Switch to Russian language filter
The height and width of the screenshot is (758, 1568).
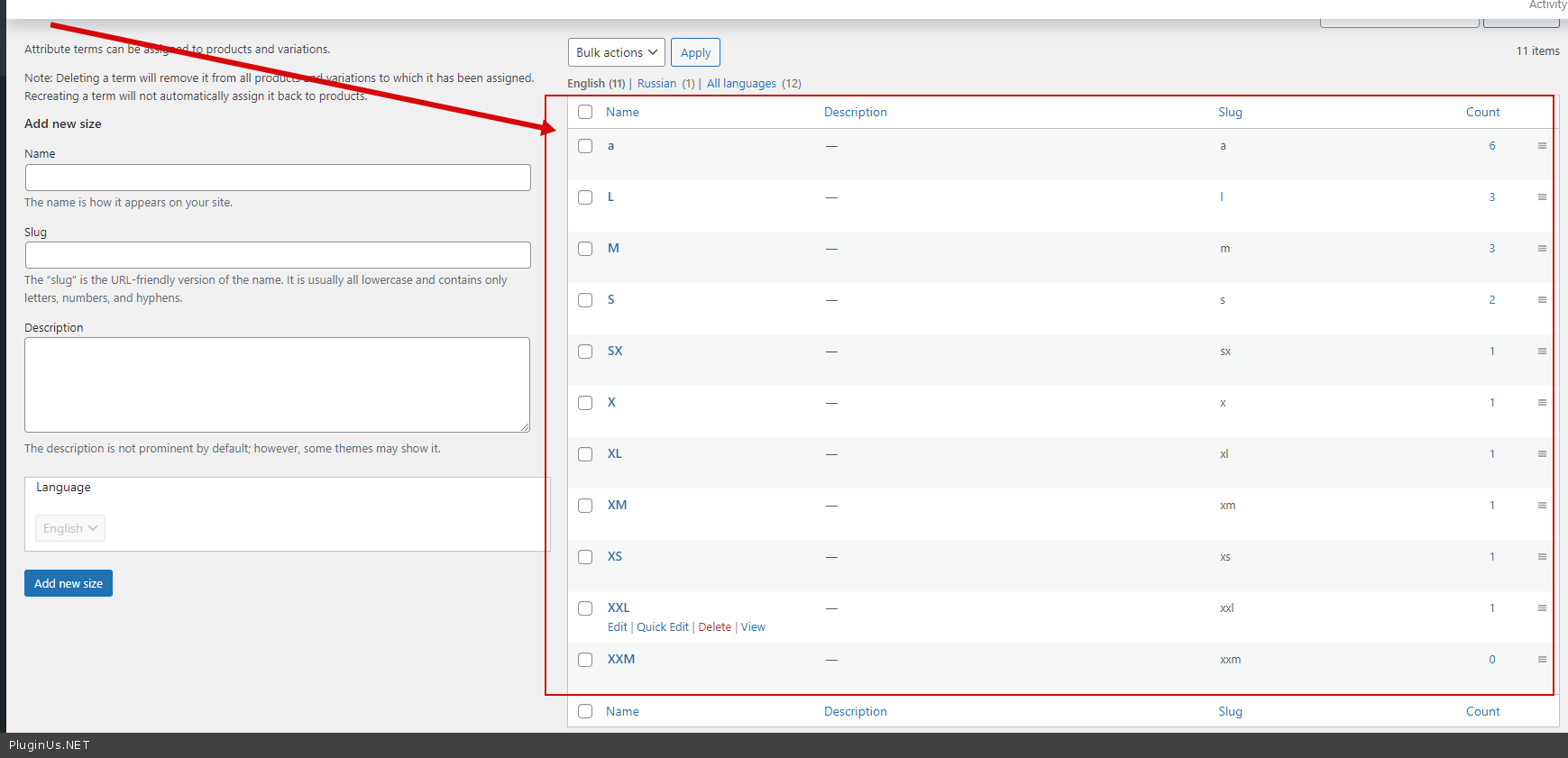click(x=656, y=84)
